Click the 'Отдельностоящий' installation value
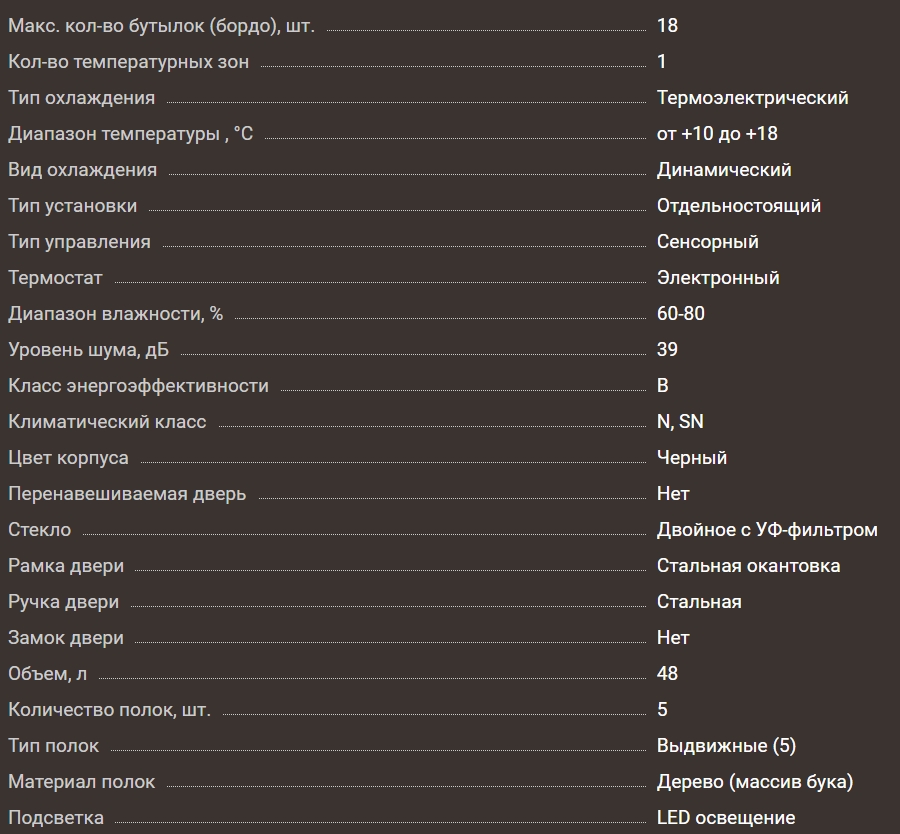The height and width of the screenshot is (834, 900). pos(739,206)
